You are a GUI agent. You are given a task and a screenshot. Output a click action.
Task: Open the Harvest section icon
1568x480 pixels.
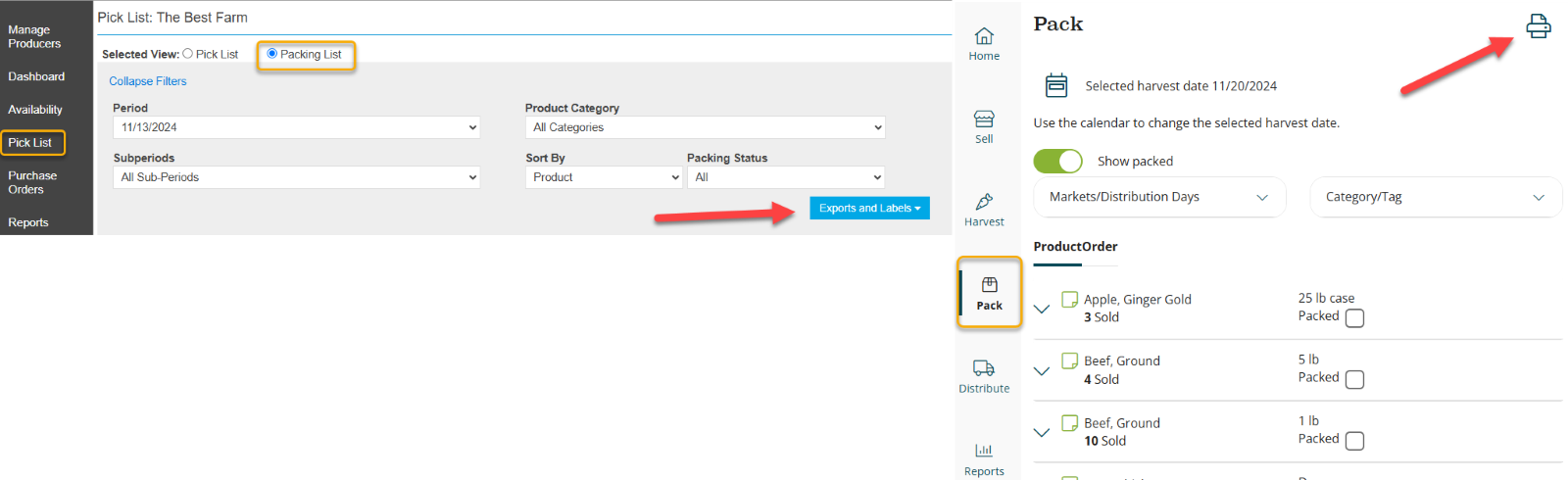(x=984, y=202)
